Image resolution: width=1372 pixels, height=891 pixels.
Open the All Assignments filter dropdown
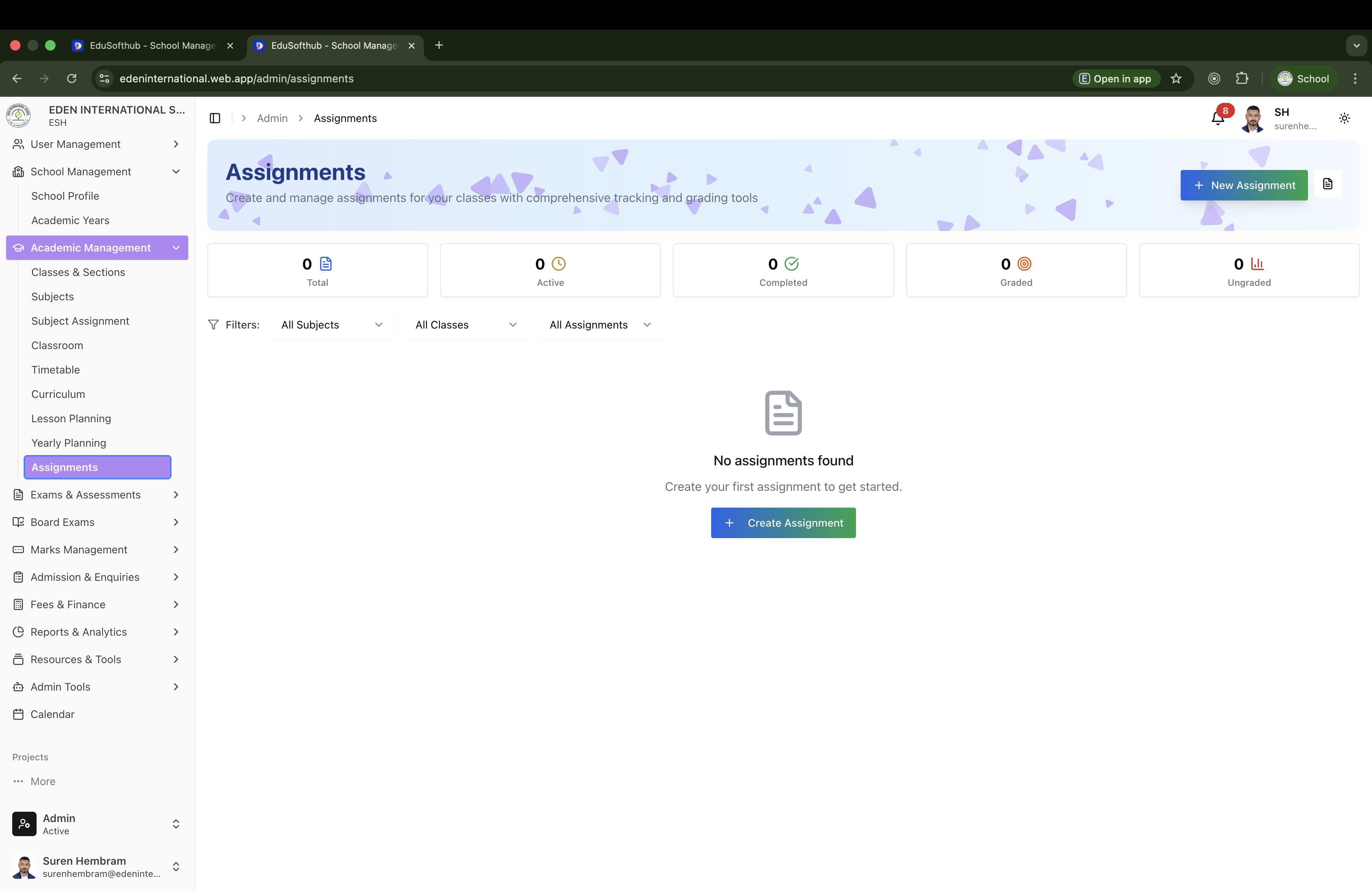point(600,325)
